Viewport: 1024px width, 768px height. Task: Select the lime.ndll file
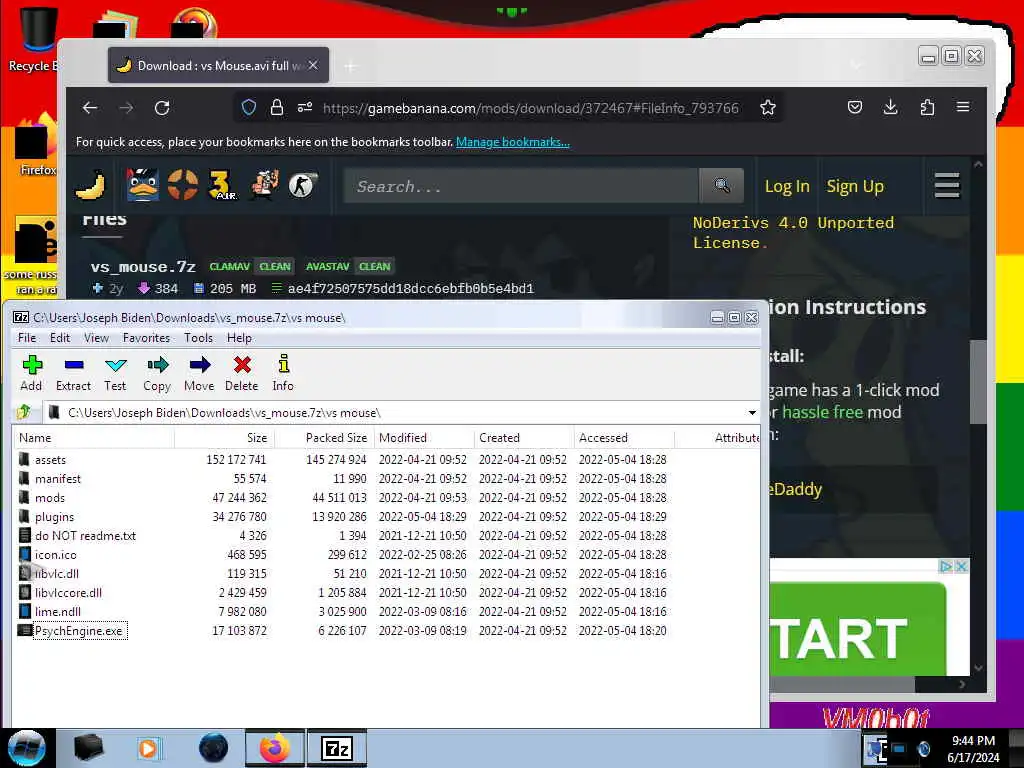pos(57,611)
